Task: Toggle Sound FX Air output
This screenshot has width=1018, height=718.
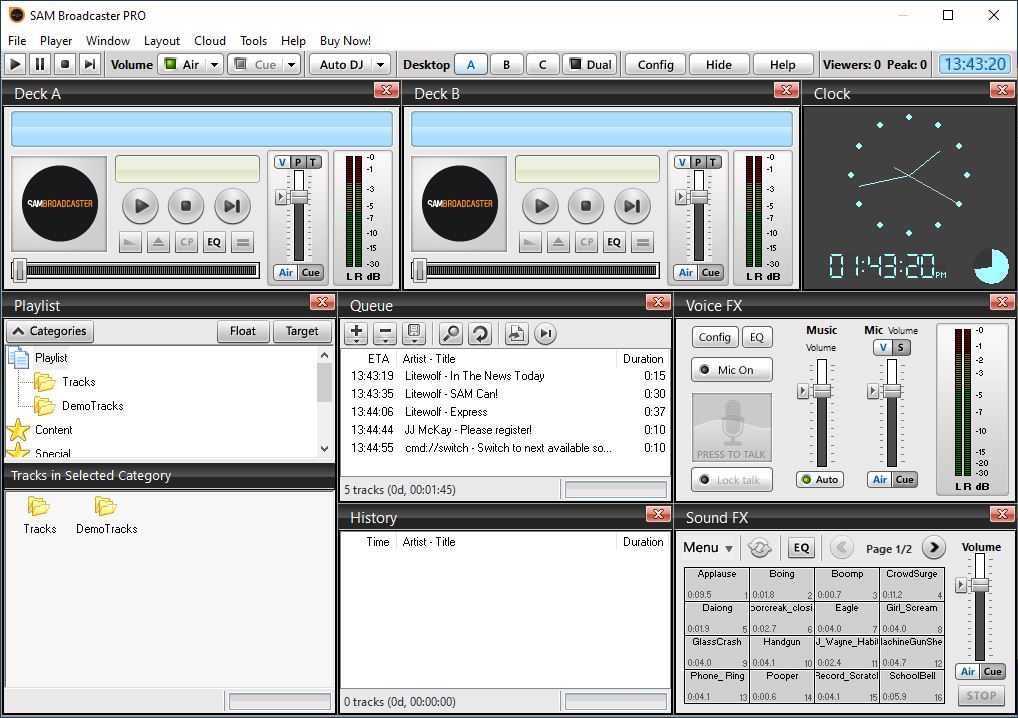Action: pyautogui.click(x=967, y=671)
